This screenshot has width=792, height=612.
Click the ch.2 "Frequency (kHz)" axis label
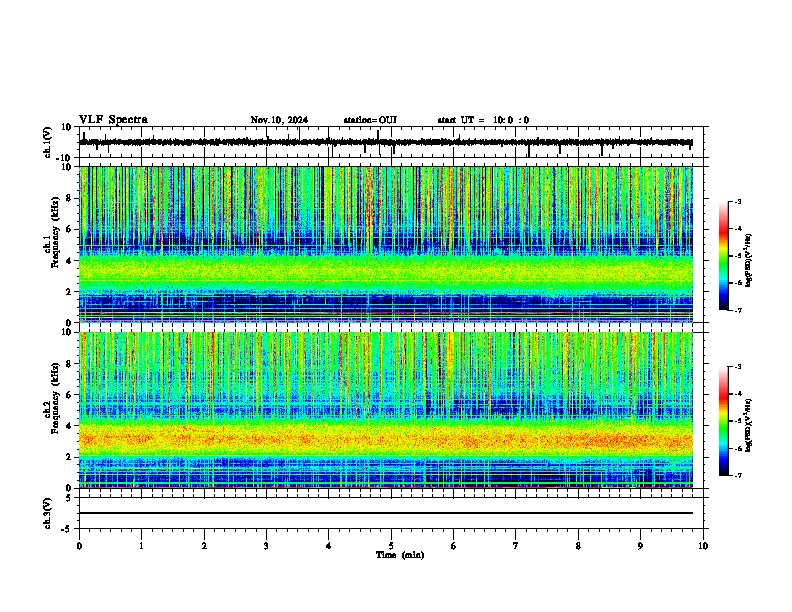(x=55, y=398)
